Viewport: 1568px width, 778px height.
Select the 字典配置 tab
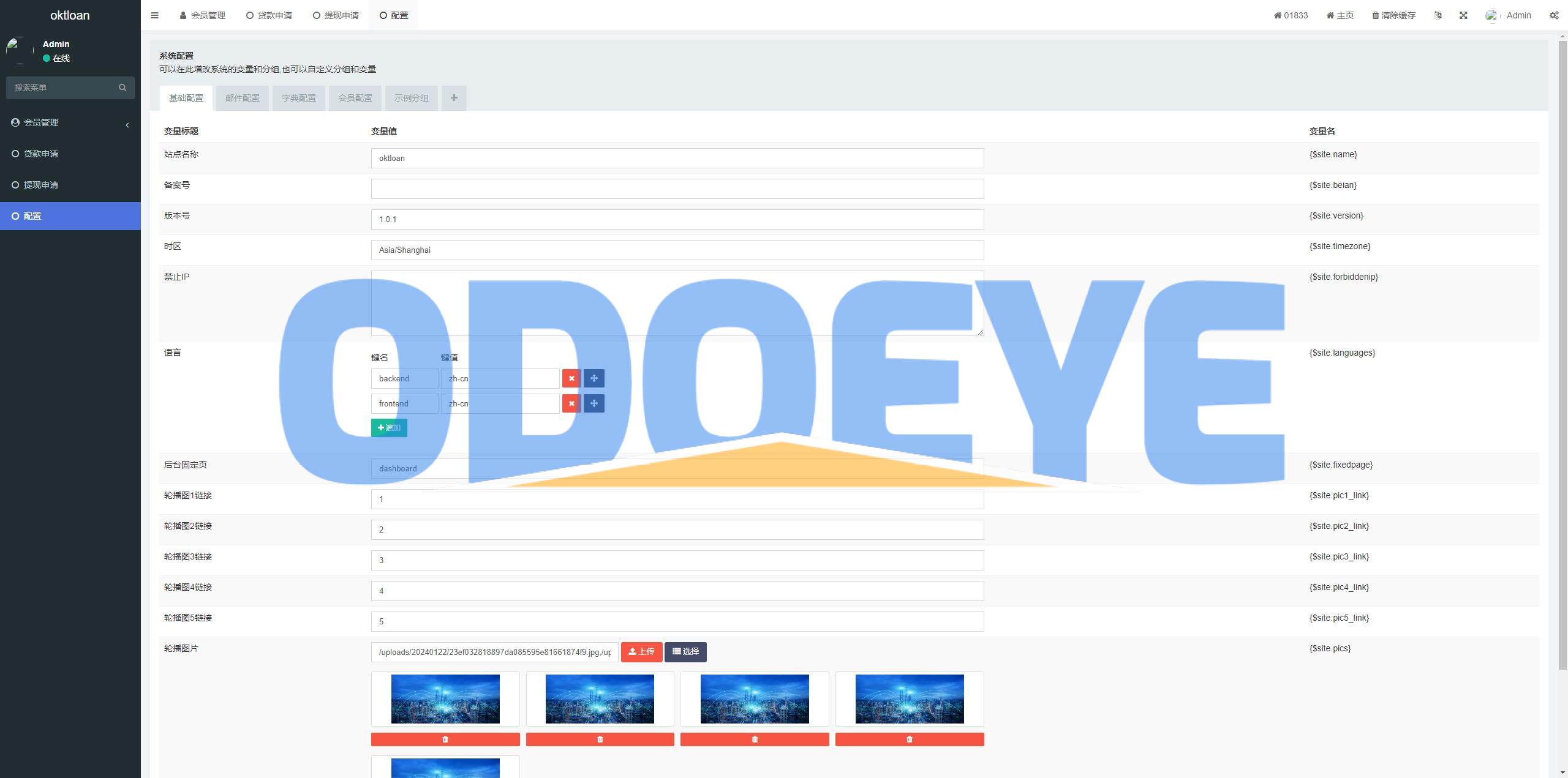[299, 98]
